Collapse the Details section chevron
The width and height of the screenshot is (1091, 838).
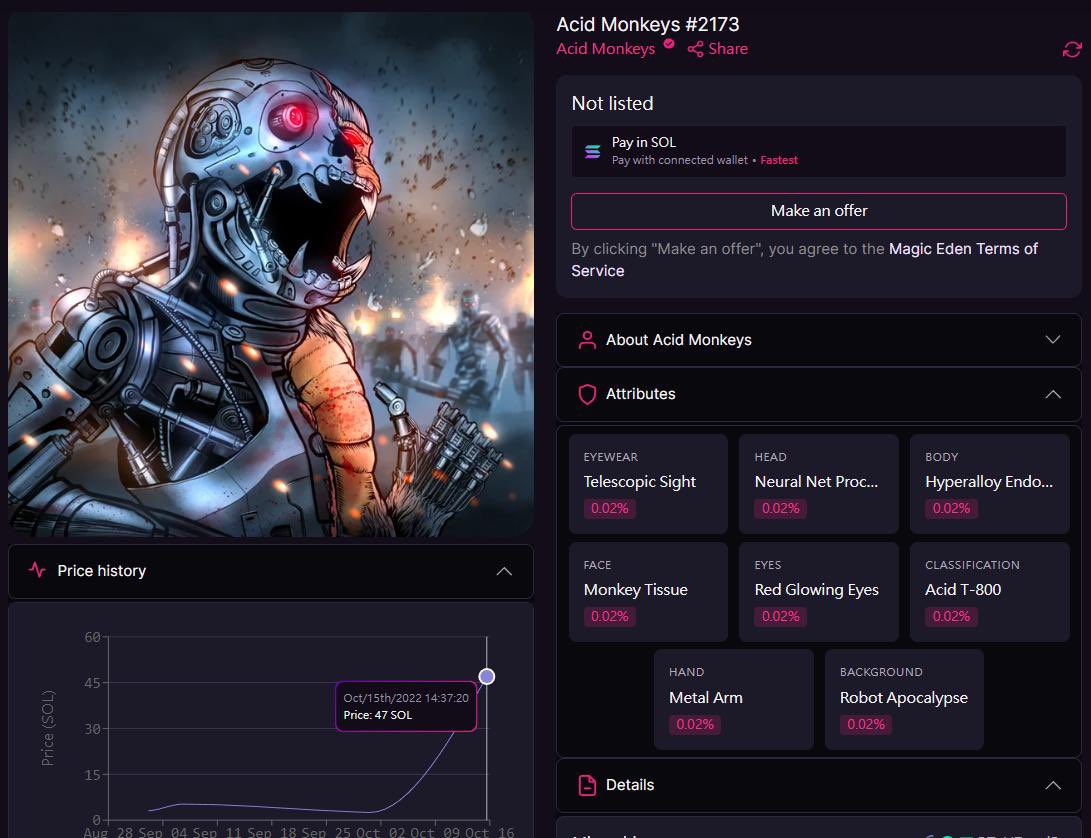click(x=1053, y=785)
